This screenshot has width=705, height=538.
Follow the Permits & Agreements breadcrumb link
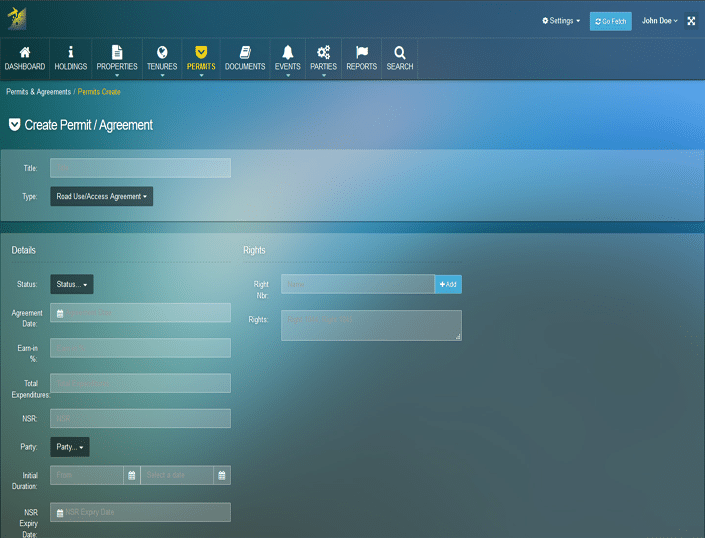tap(38, 92)
